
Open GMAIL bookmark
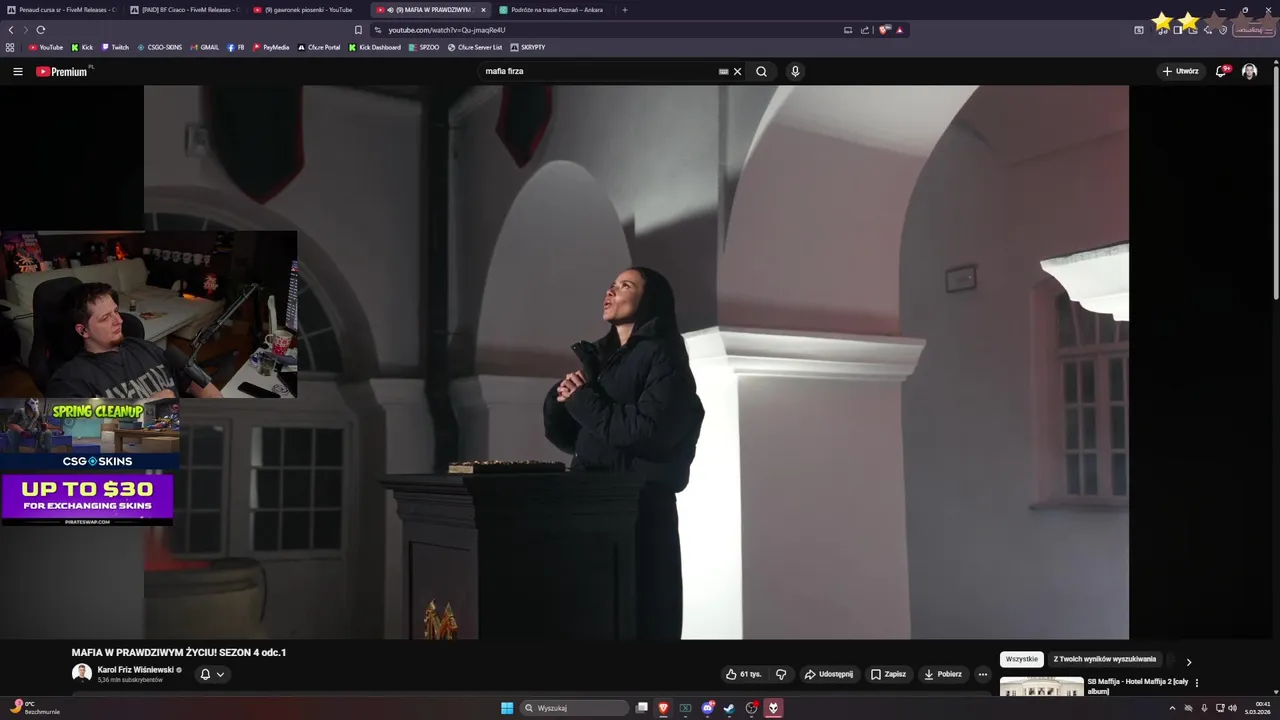click(205, 47)
